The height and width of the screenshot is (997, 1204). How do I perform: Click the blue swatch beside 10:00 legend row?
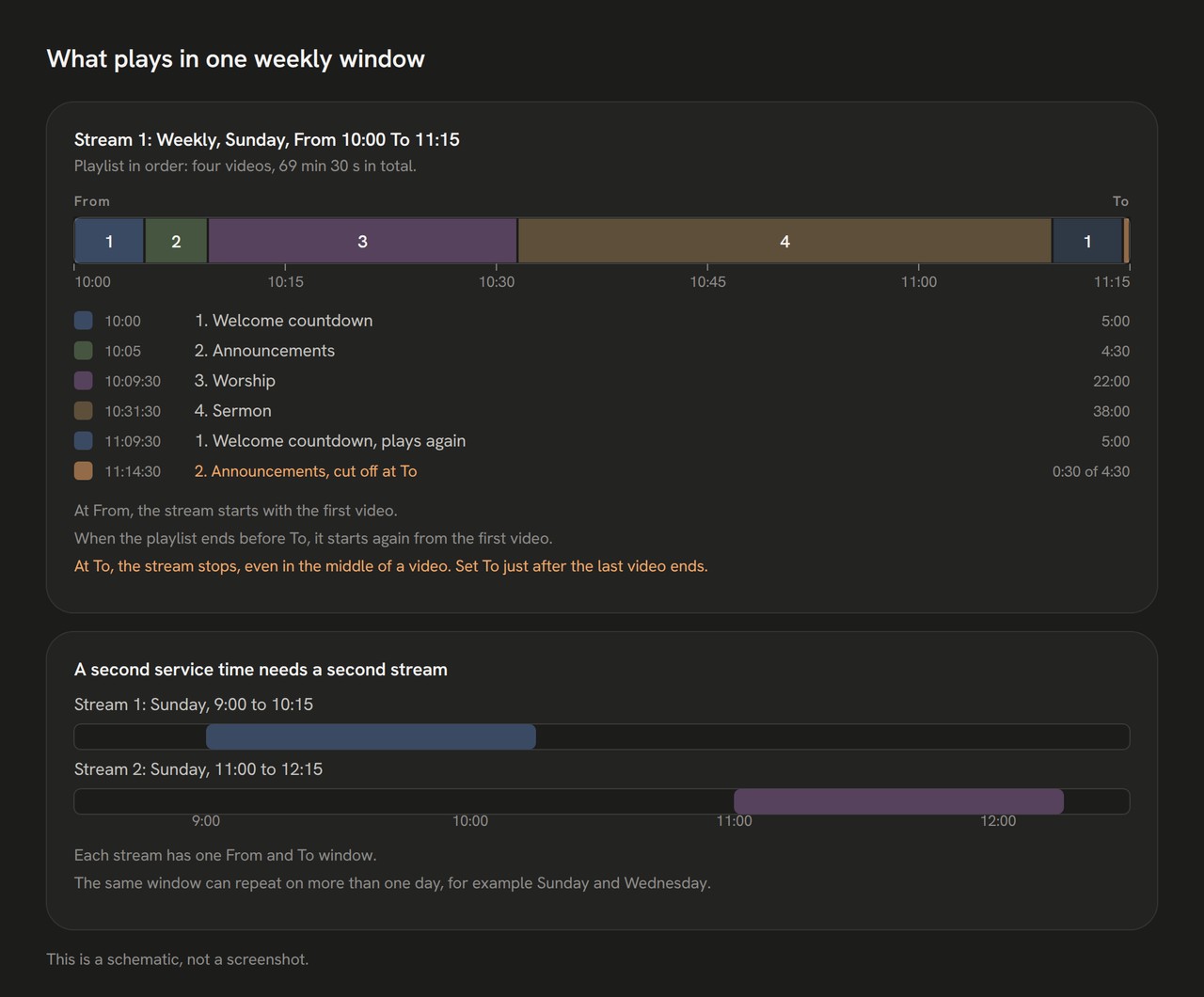pyautogui.click(x=84, y=321)
